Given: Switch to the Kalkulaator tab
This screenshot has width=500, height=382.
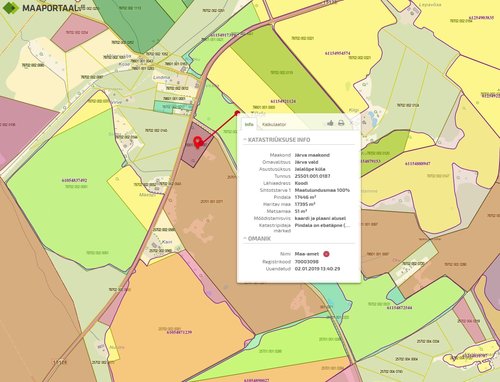Looking at the screenshot, I should 274,124.
